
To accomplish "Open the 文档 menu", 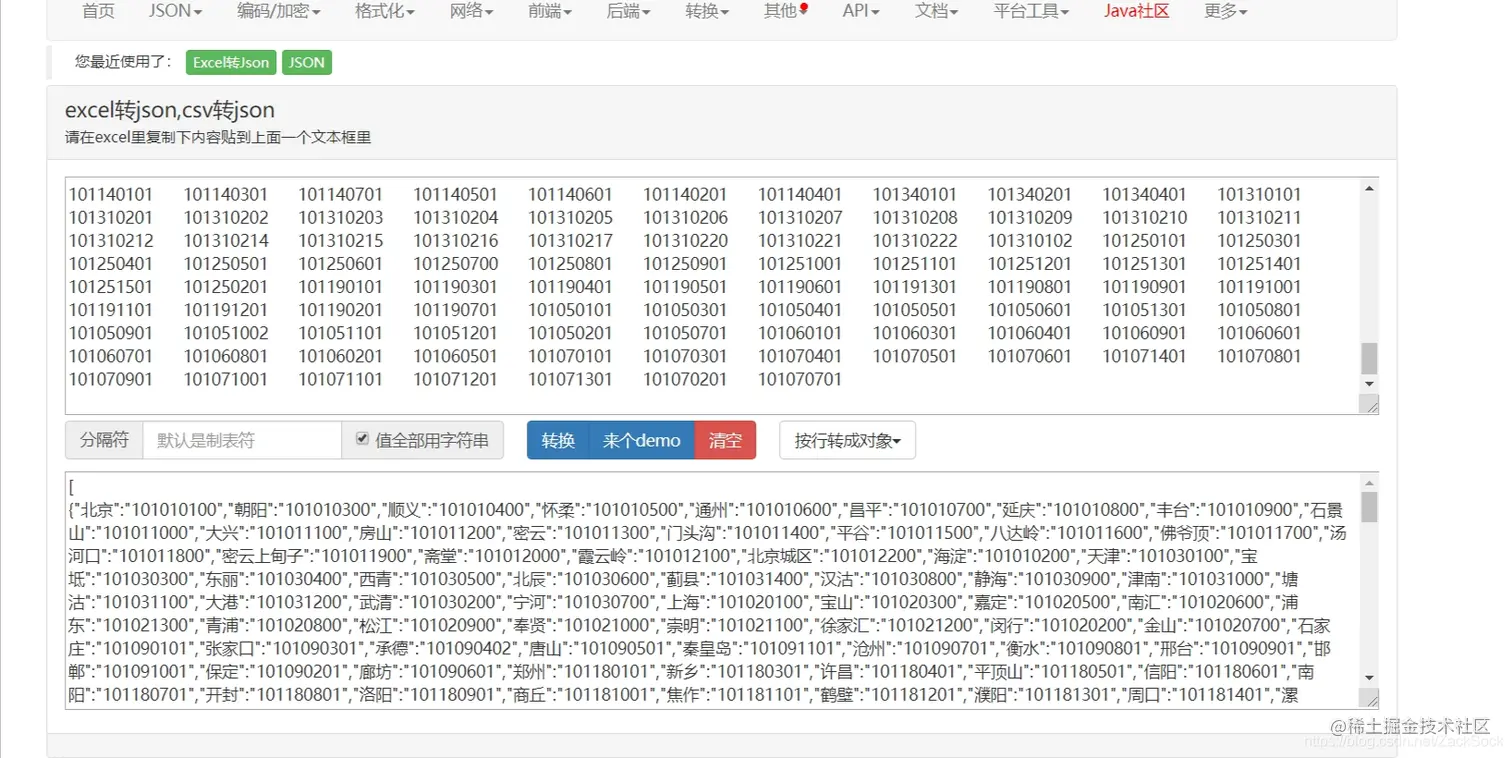I will 936,11.
